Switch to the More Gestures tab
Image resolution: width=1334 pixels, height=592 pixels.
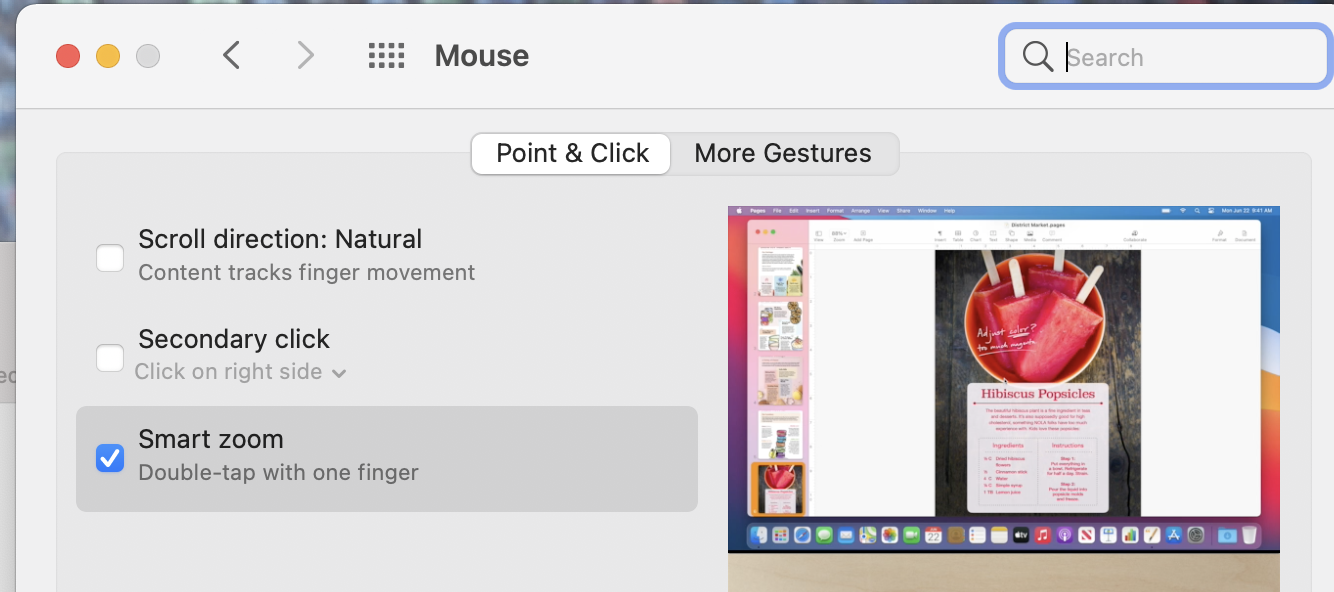pos(783,153)
